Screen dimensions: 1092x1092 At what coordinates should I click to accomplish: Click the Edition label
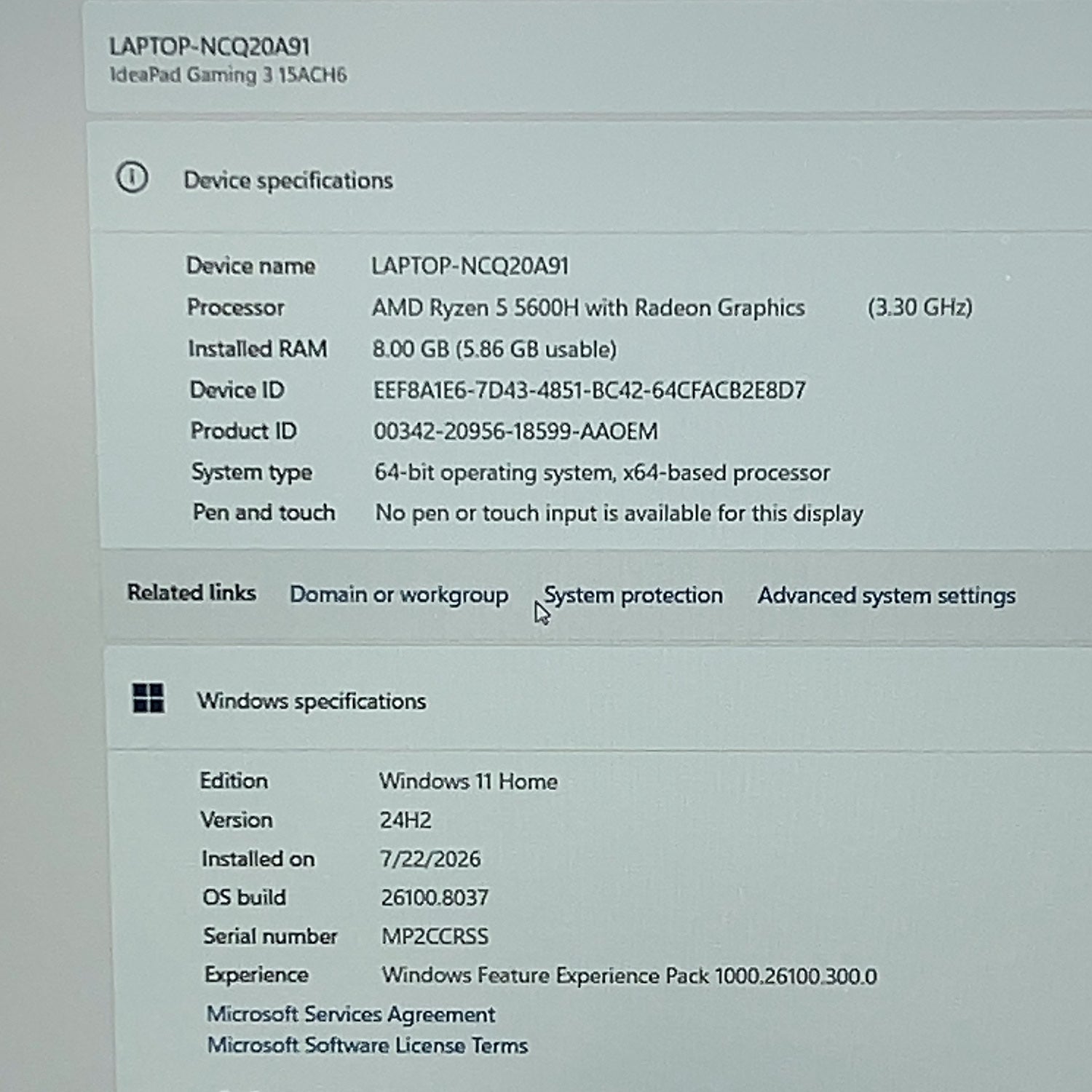(x=234, y=780)
